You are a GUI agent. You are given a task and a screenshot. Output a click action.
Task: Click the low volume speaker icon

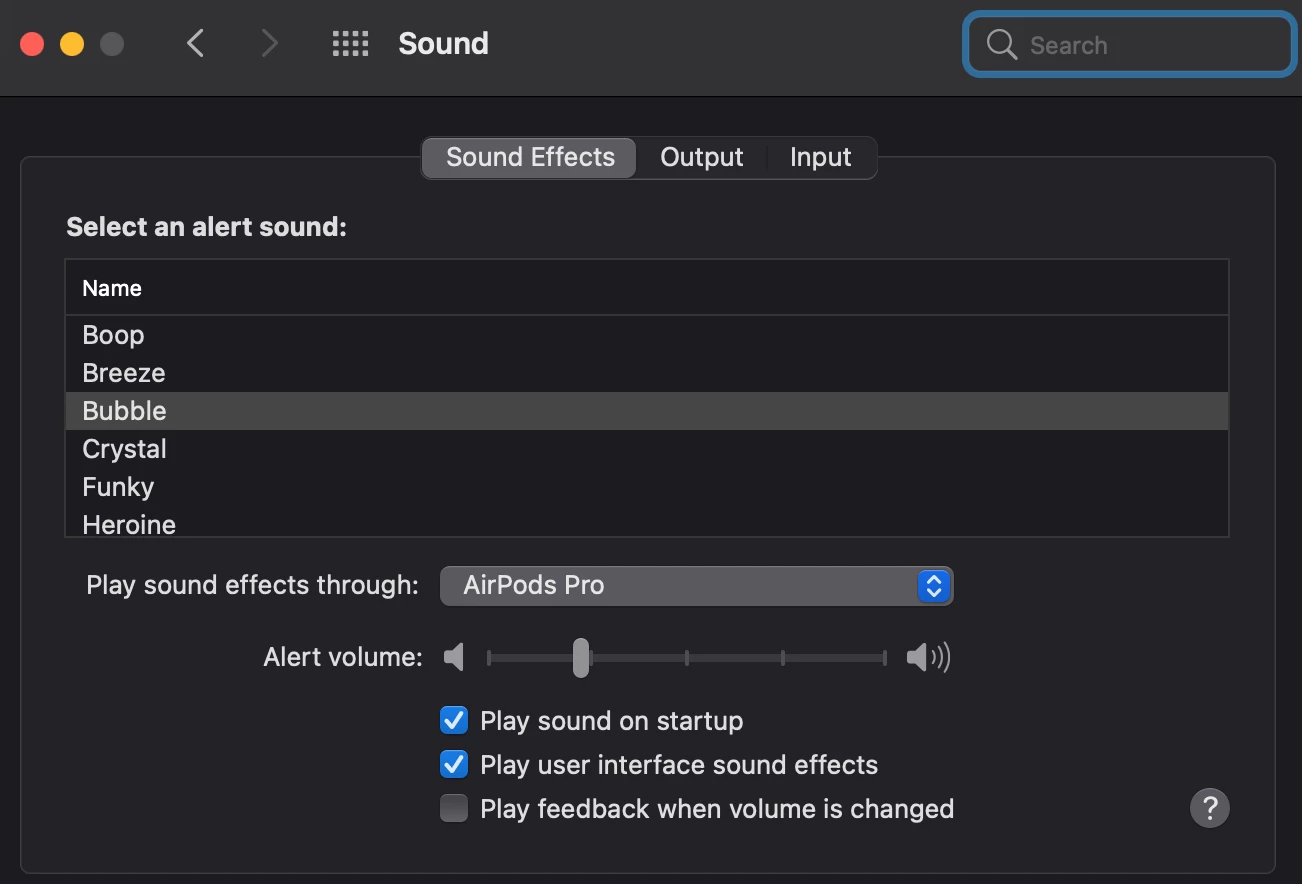(x=455, y=657)
